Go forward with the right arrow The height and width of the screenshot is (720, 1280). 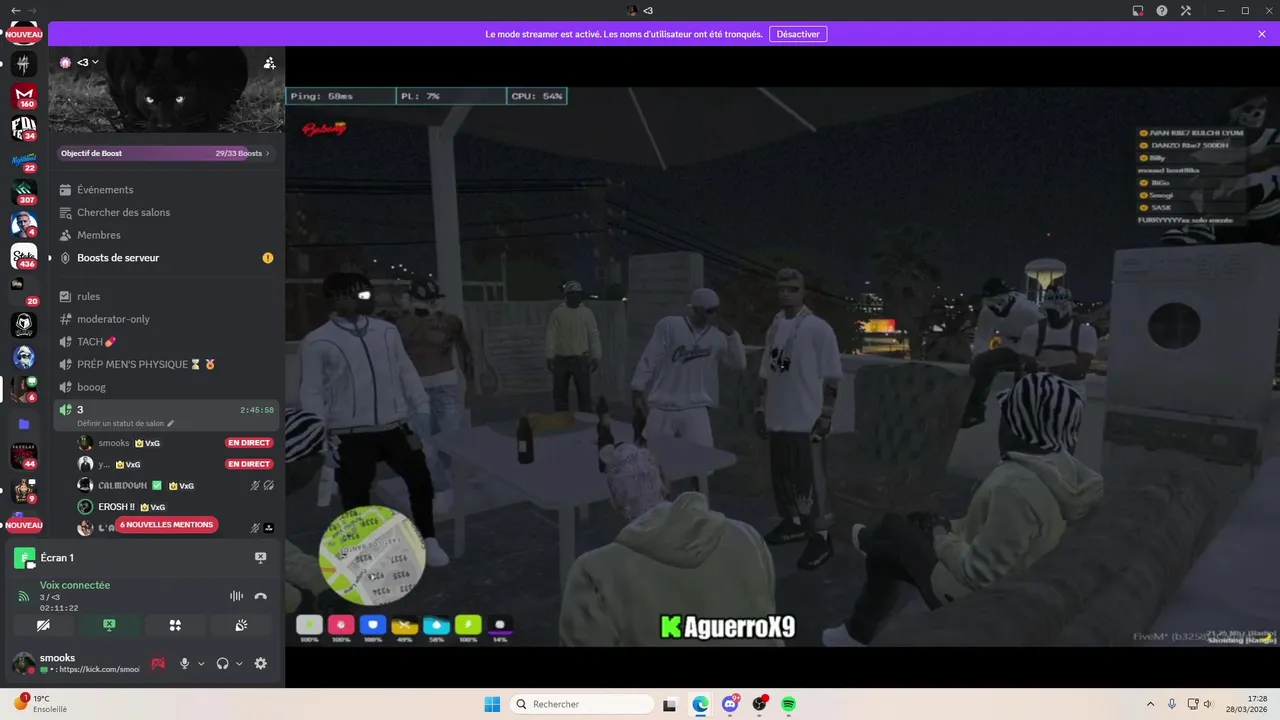pos(32,10)
